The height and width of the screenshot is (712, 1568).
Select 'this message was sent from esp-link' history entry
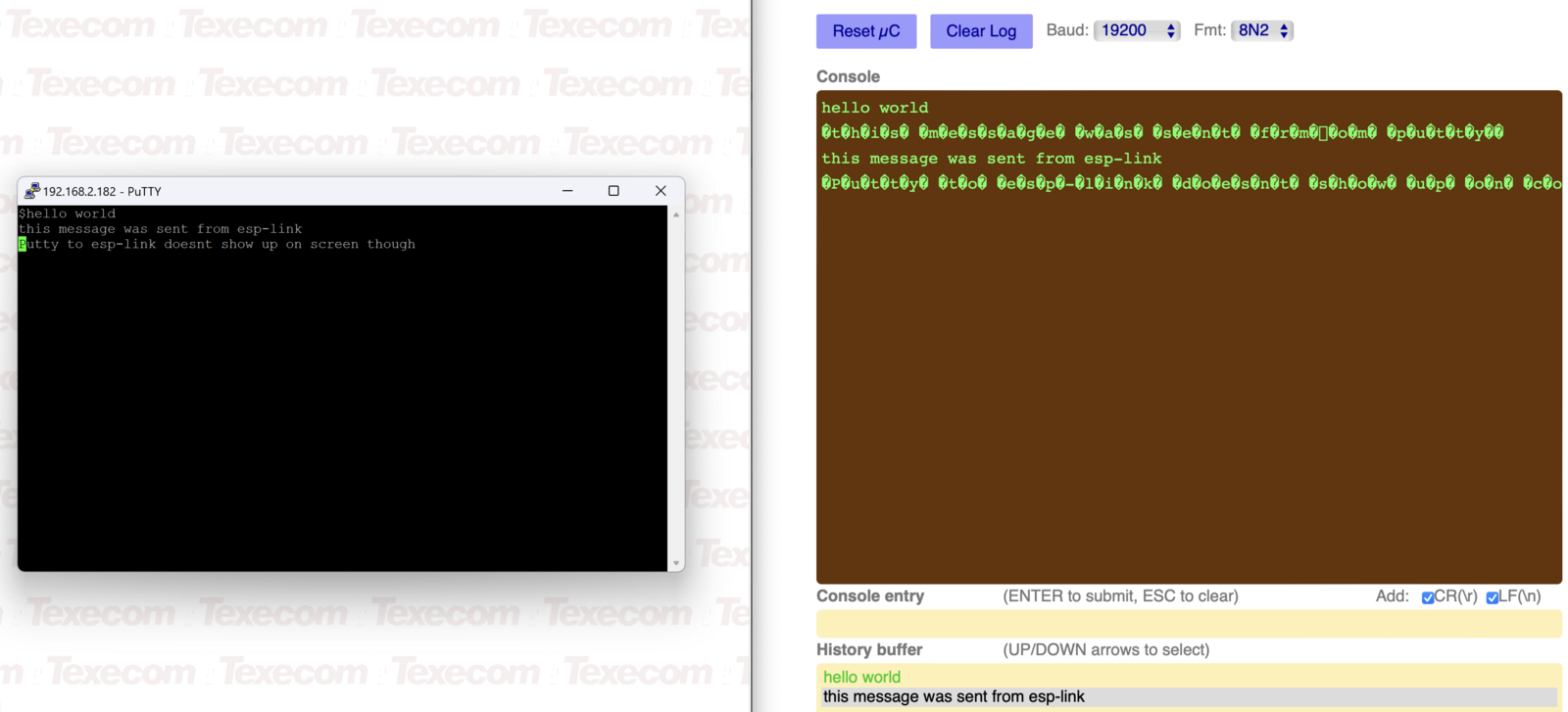coord(1189,697)
